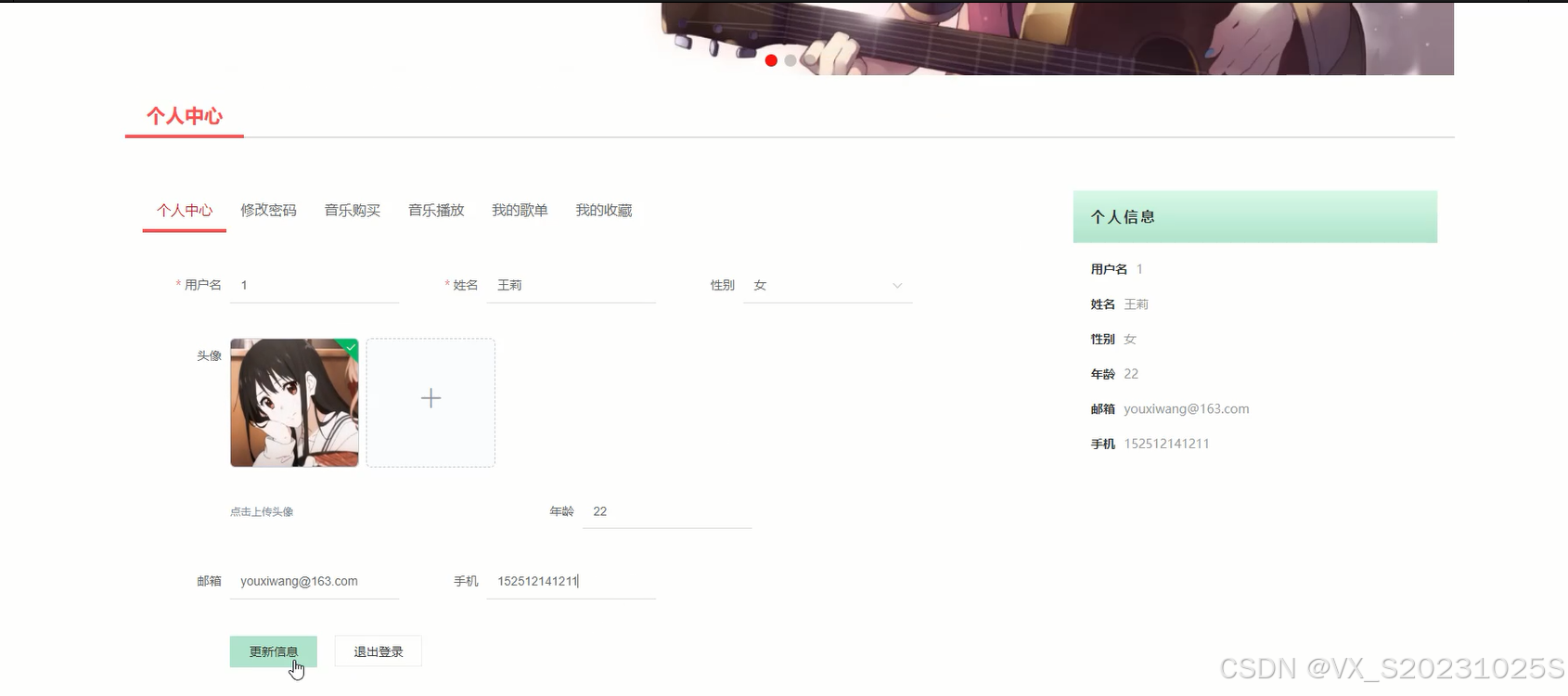Click the uploaded avatar girl thumbnail
Screen dimensions: 1568x696
coord(294,403)
